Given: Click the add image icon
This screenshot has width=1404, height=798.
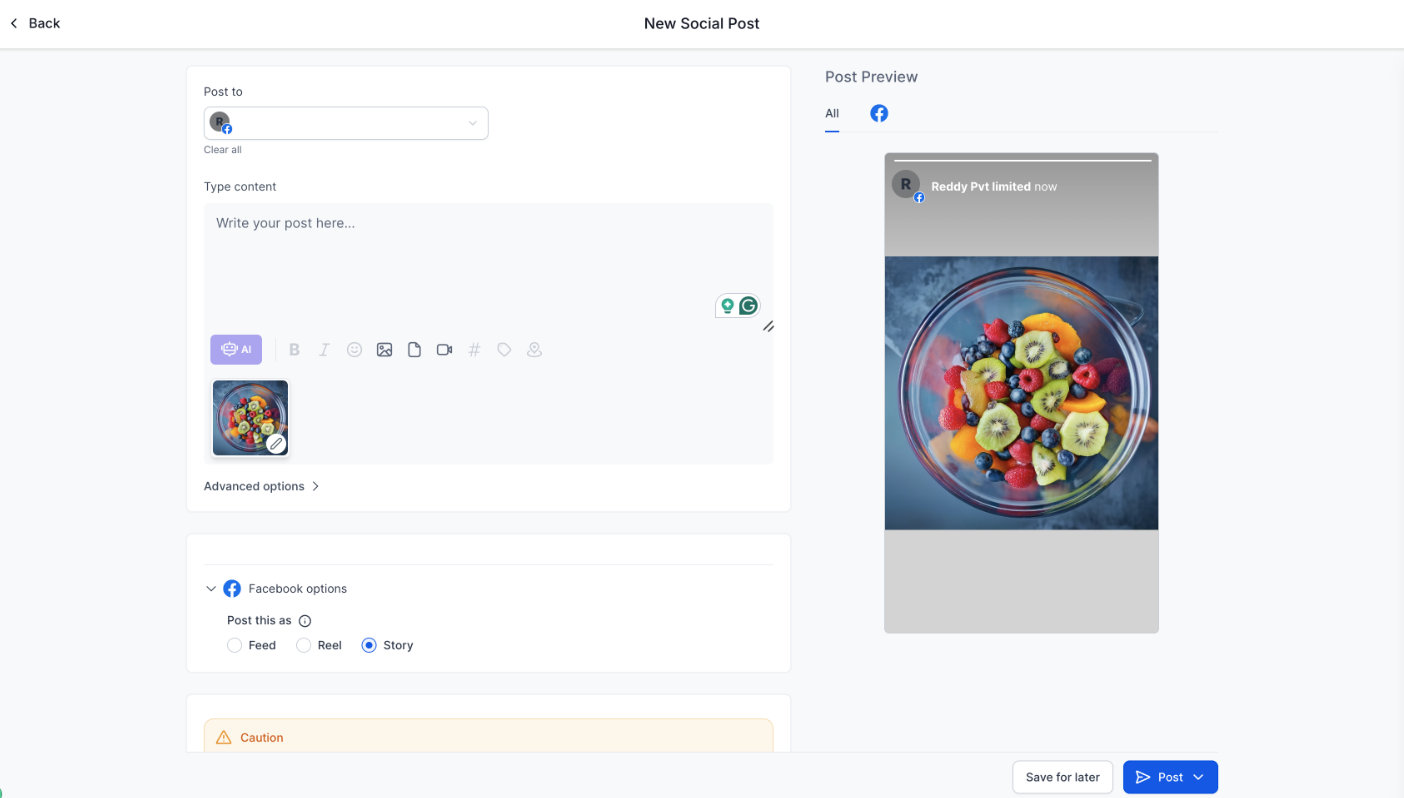Looking at the screenshot, I should pos(384,350).
